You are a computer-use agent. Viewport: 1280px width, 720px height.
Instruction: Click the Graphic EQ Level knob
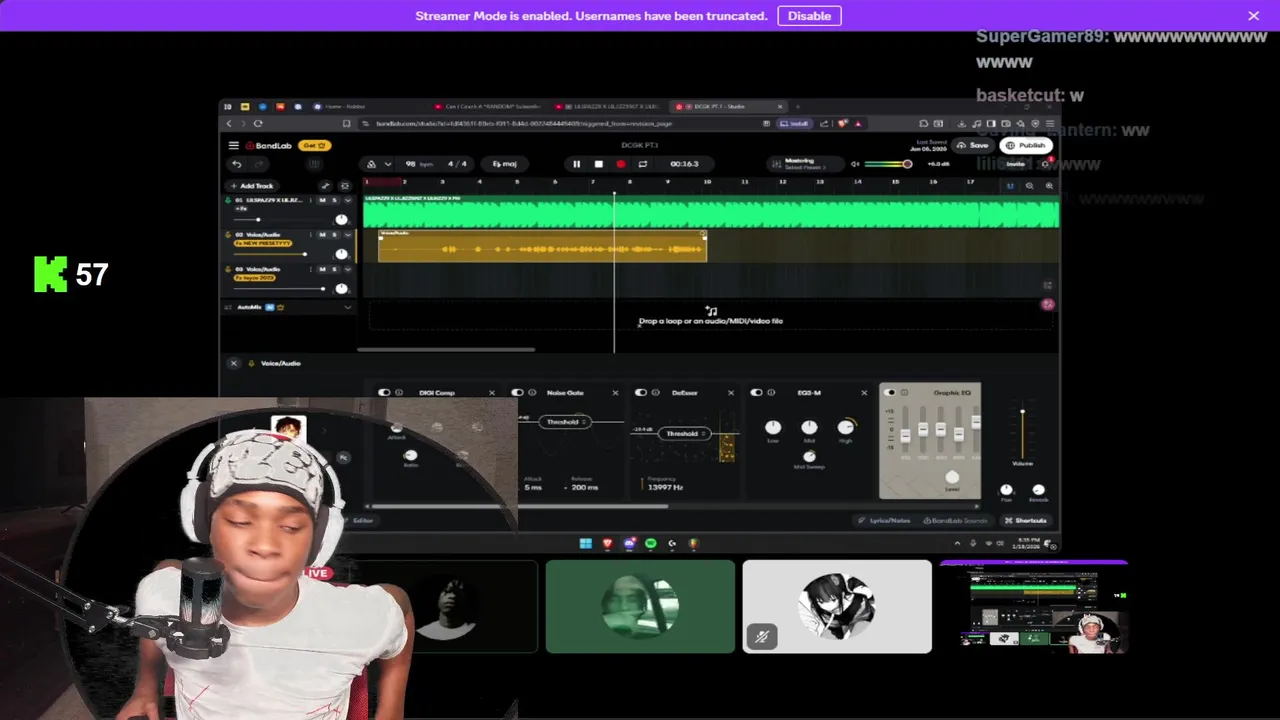coord(952,477)
